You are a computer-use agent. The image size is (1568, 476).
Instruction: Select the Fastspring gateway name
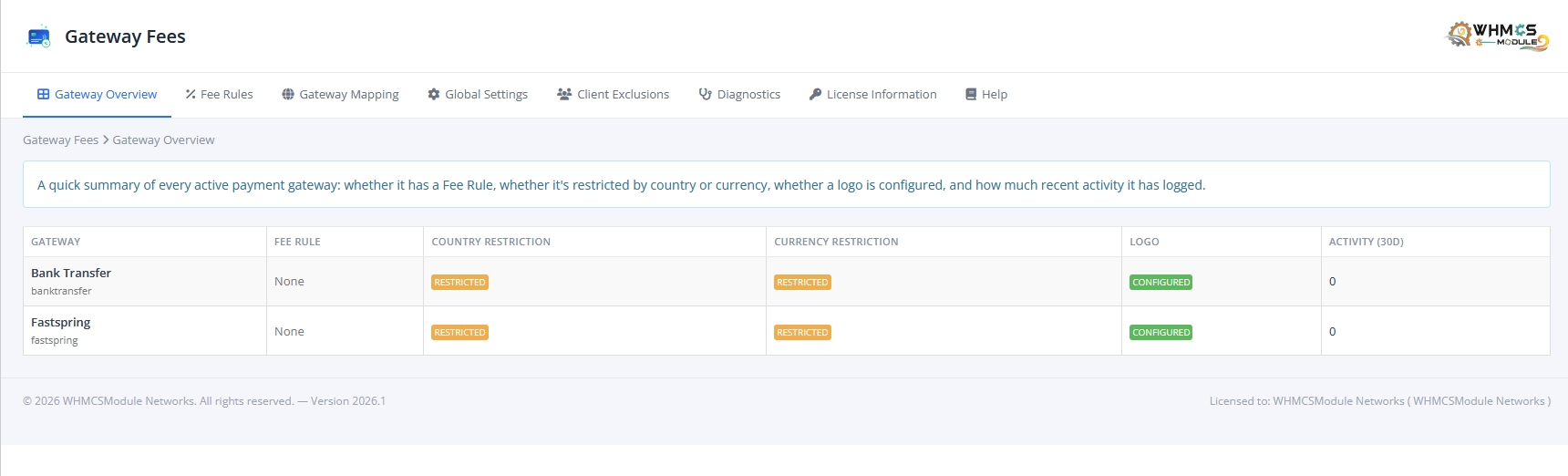pyautogui.click(x=60, y=322)
